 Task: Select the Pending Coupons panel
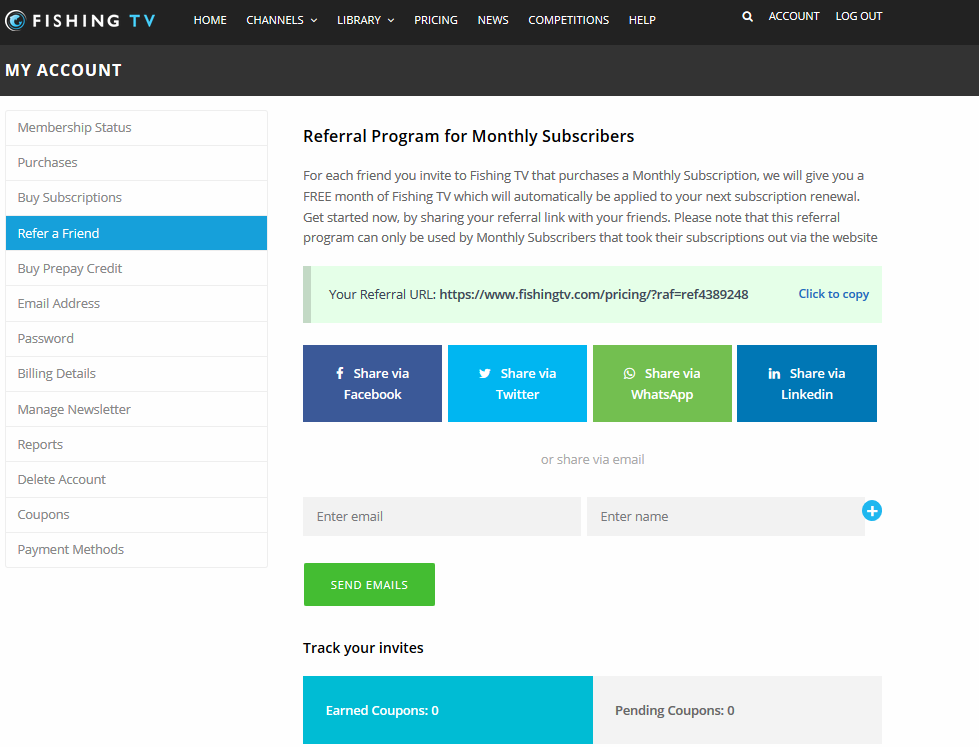(x=737, y=710)
